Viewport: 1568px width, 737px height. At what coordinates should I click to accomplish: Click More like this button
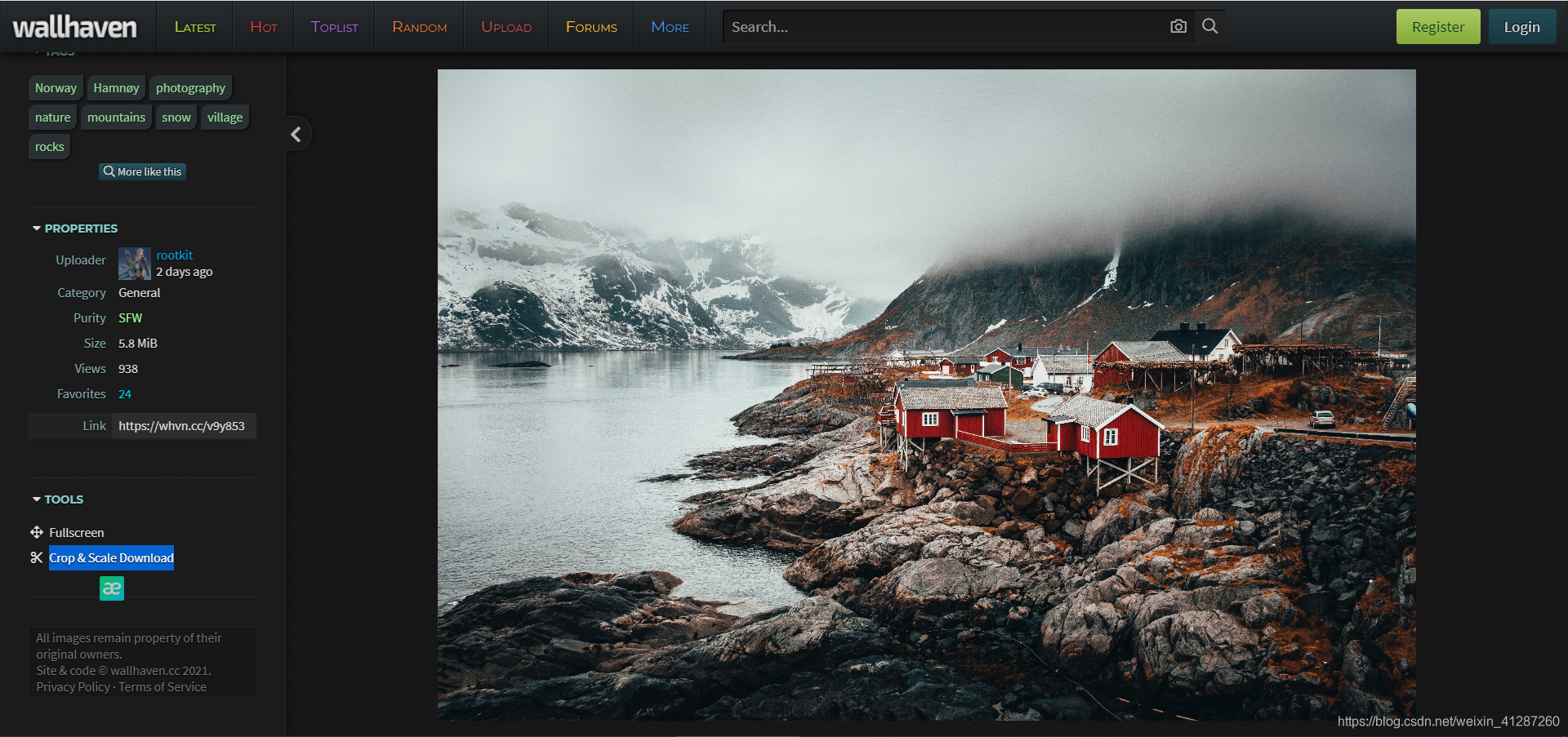tap(142, 171)
